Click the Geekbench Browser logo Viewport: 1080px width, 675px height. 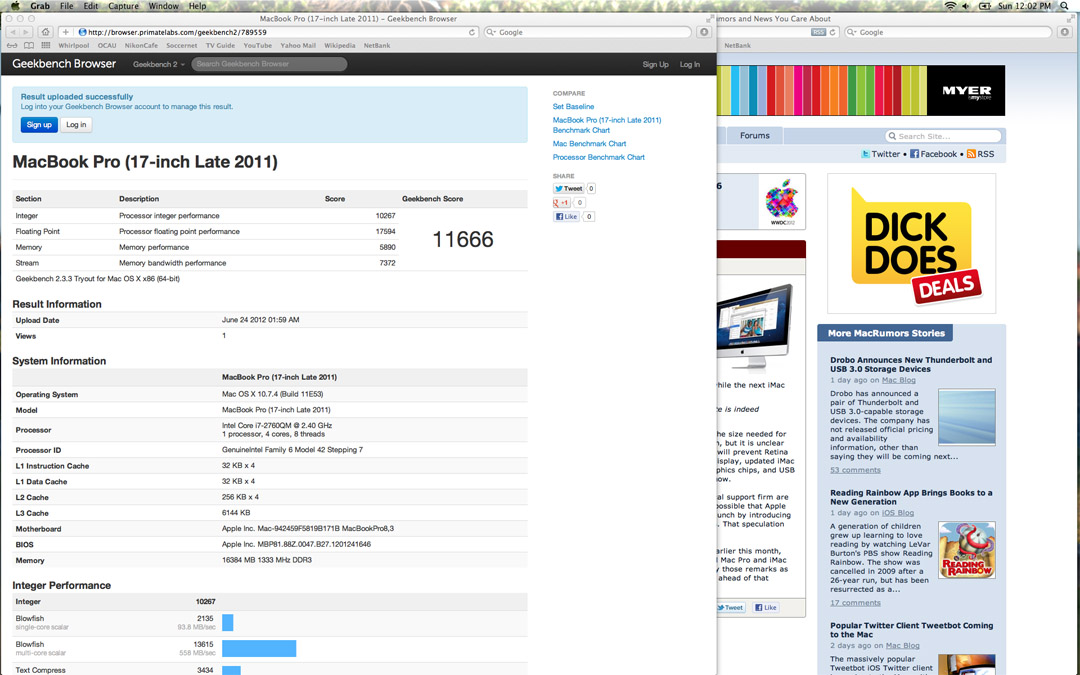point(64,63)
